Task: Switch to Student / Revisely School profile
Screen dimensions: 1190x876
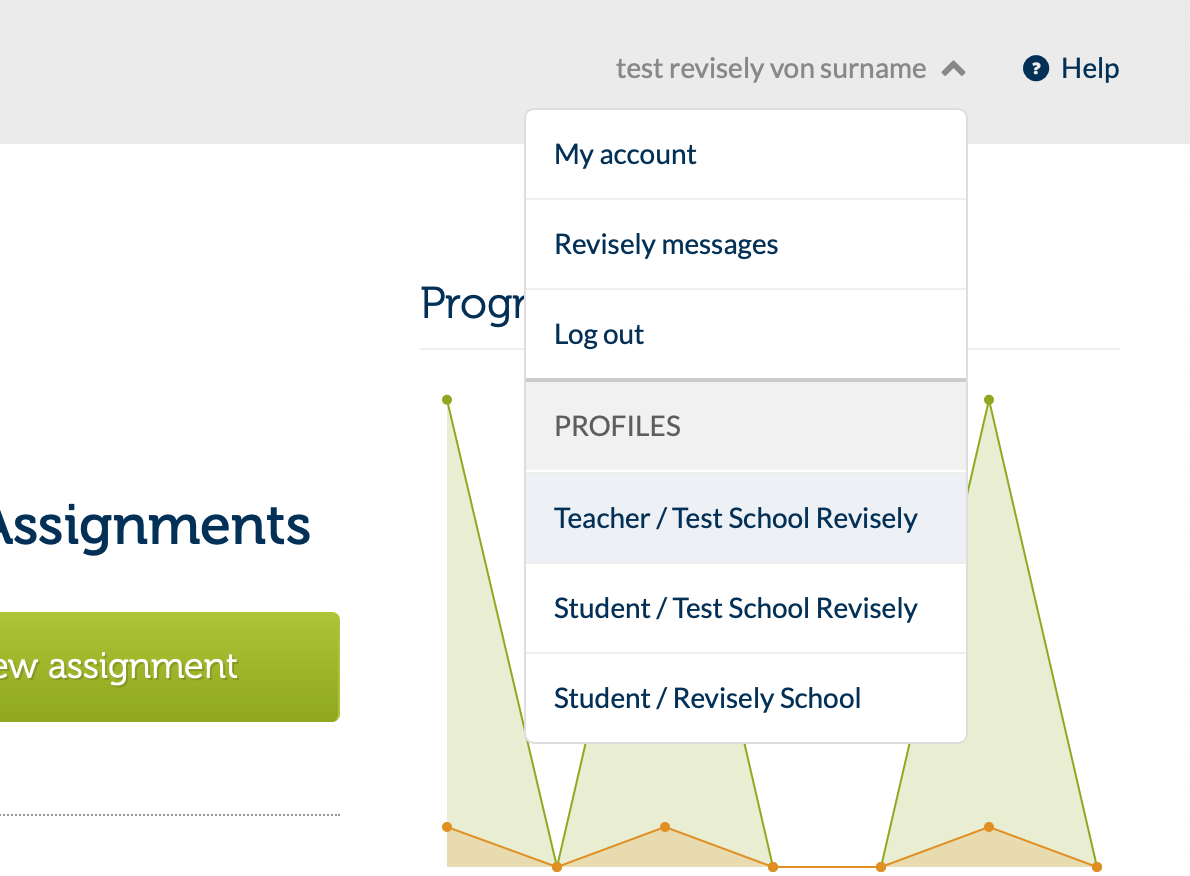Action: [x=707, y=698]
